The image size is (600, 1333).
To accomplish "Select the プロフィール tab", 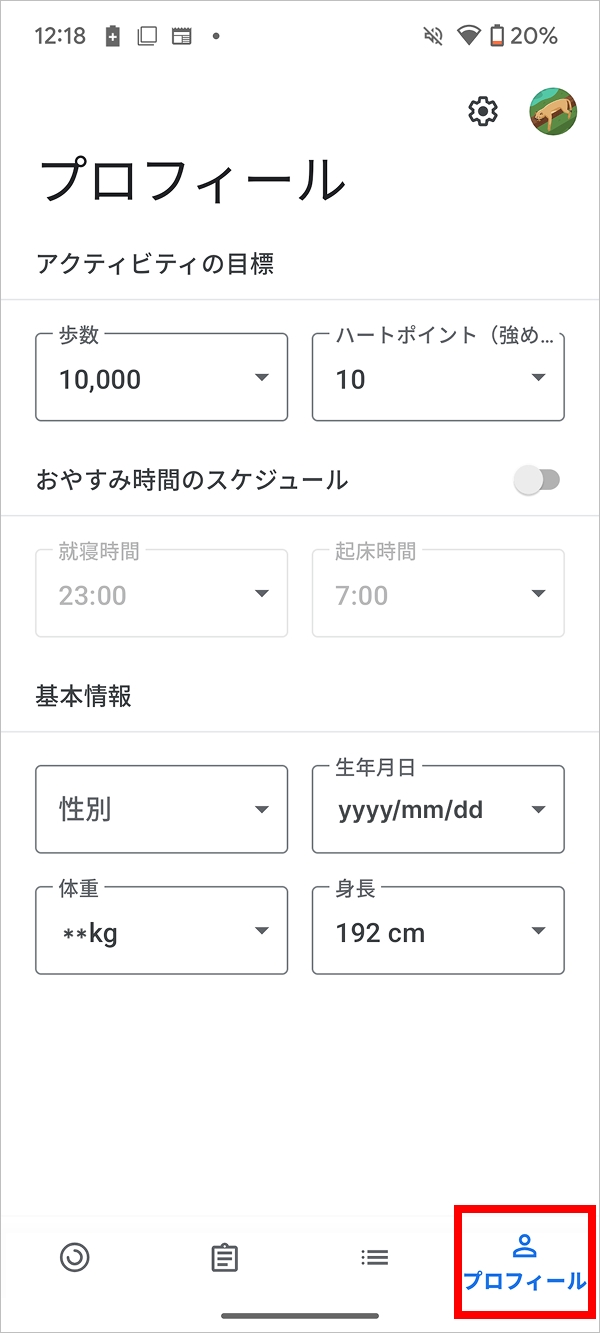I will click(x=524, y=1261).
